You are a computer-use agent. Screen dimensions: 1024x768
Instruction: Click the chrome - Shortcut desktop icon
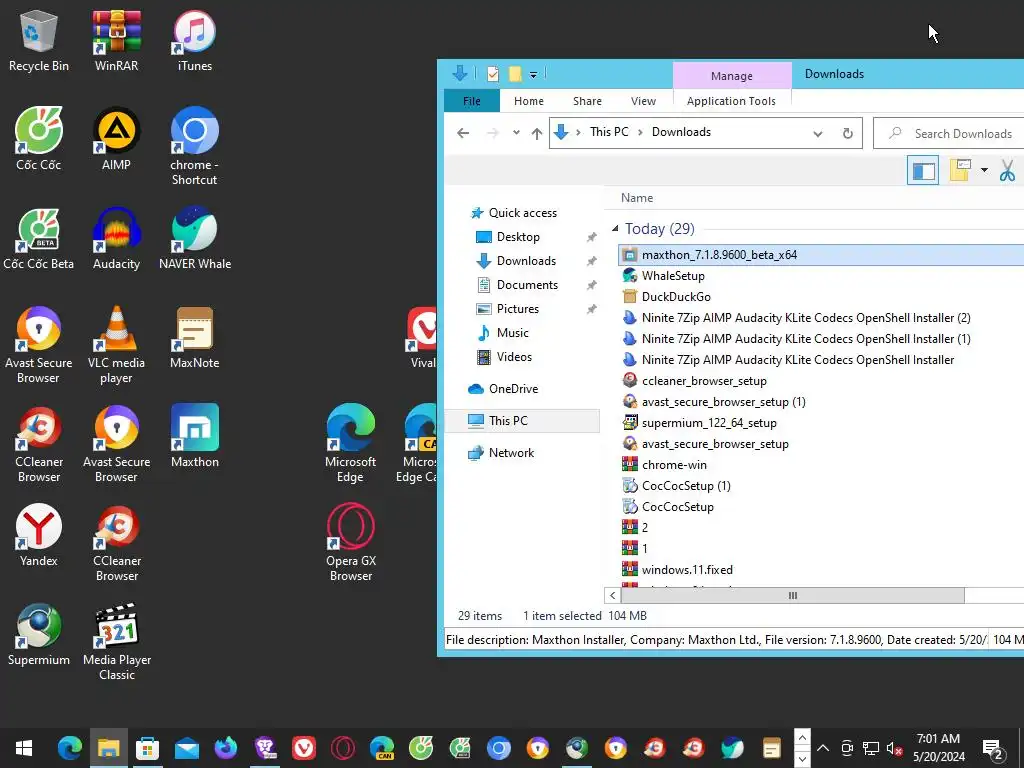coord(195,145)
